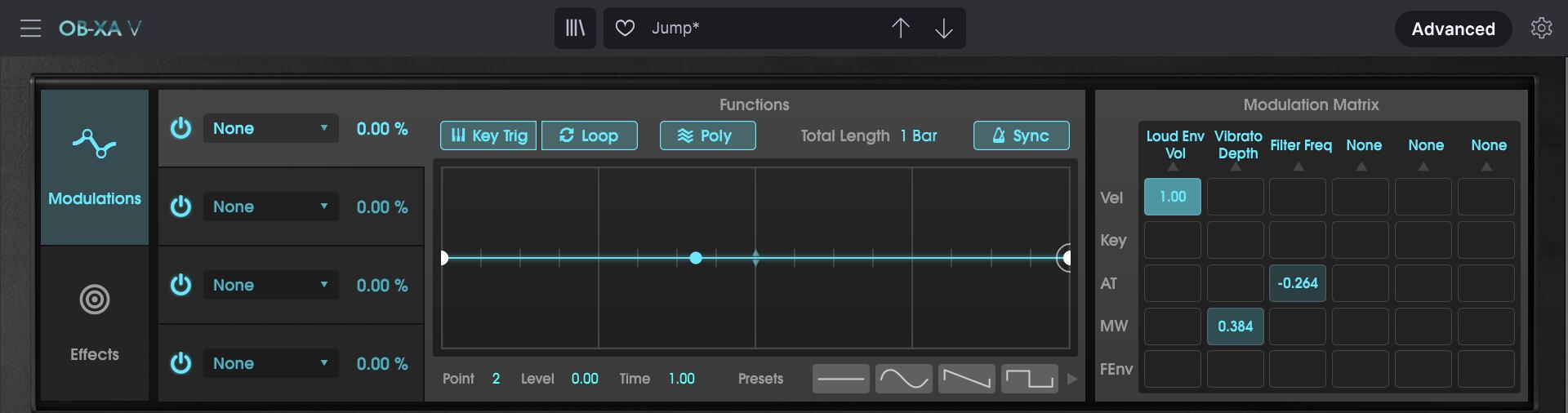The width and height of the screenshot is (1568, 413).
Task: Change Vibrato Depth matrix destination
Action: [x=1237, y=145]
